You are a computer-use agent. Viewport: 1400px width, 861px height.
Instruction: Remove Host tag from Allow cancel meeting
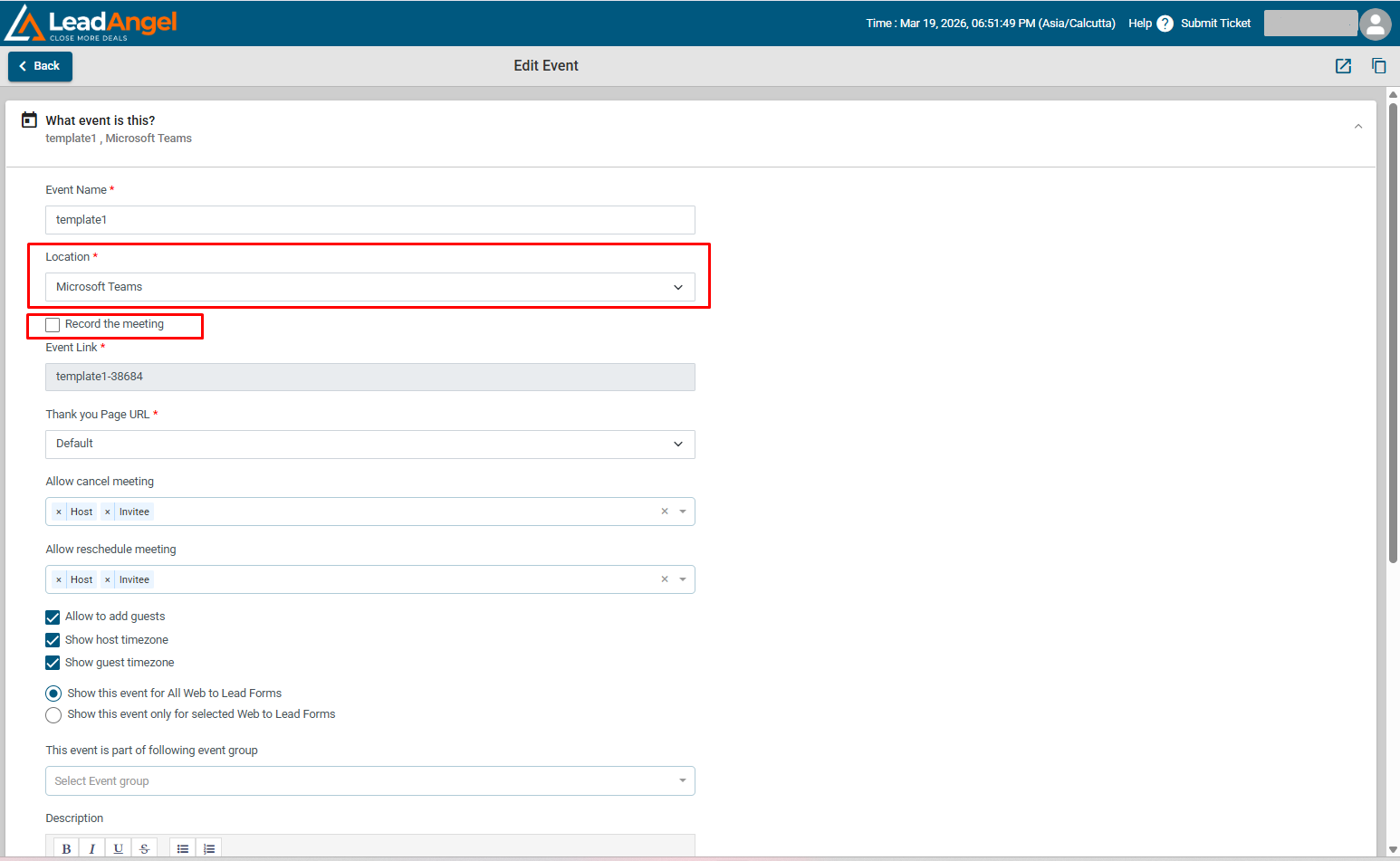pos(59,512)
